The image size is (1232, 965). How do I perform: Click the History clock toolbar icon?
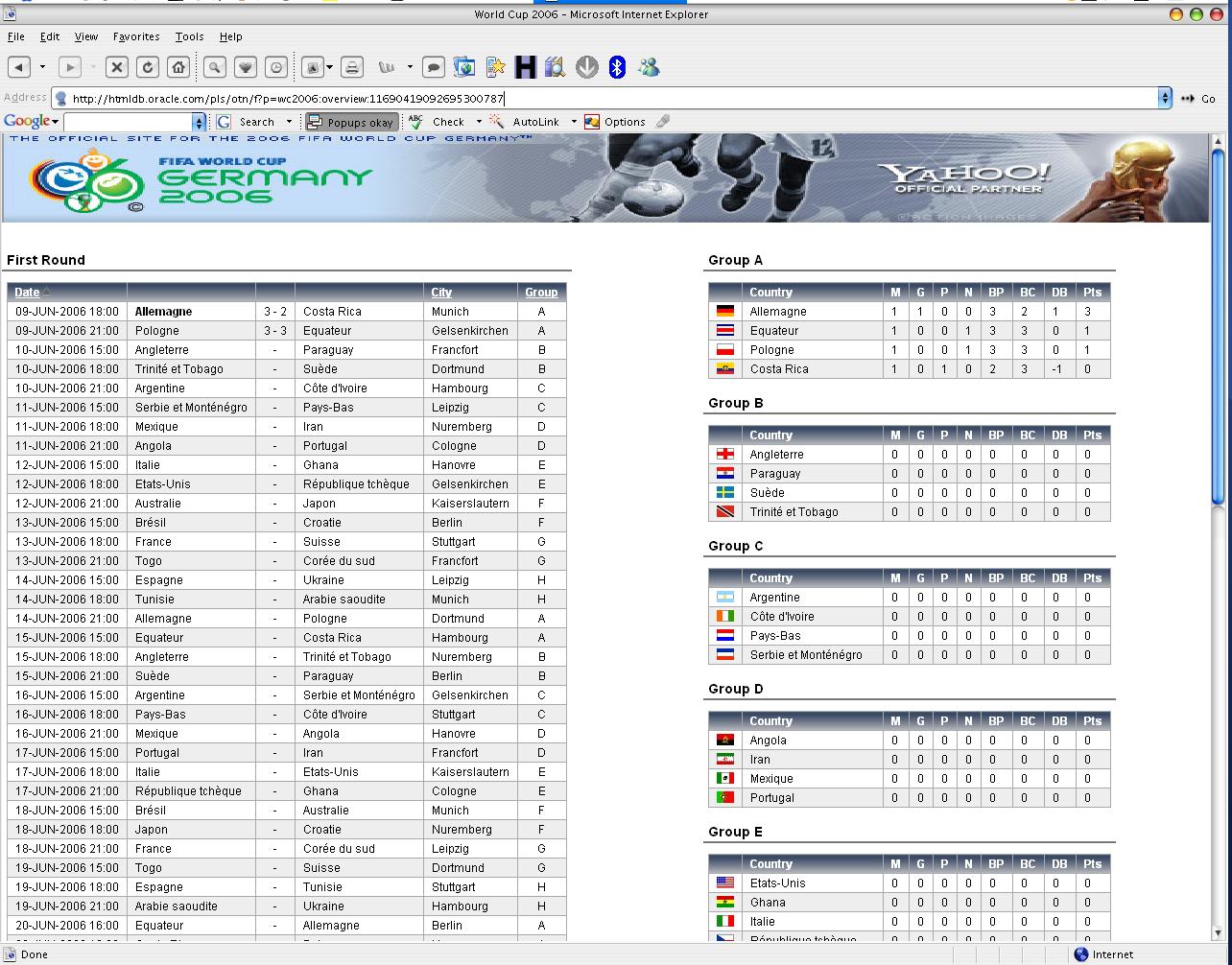coord(276,67)
